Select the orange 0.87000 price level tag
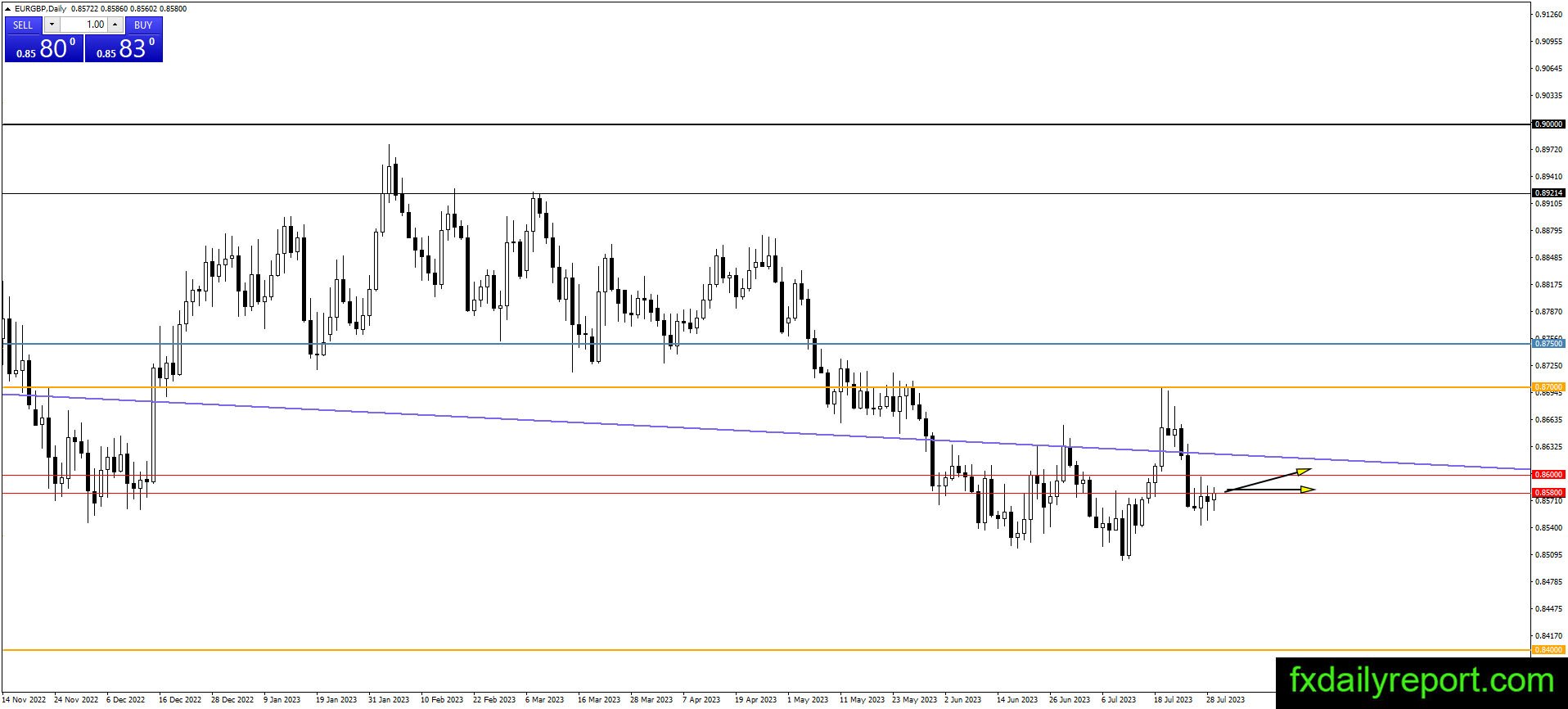The image size is (1568, 709). point(1548,387)
